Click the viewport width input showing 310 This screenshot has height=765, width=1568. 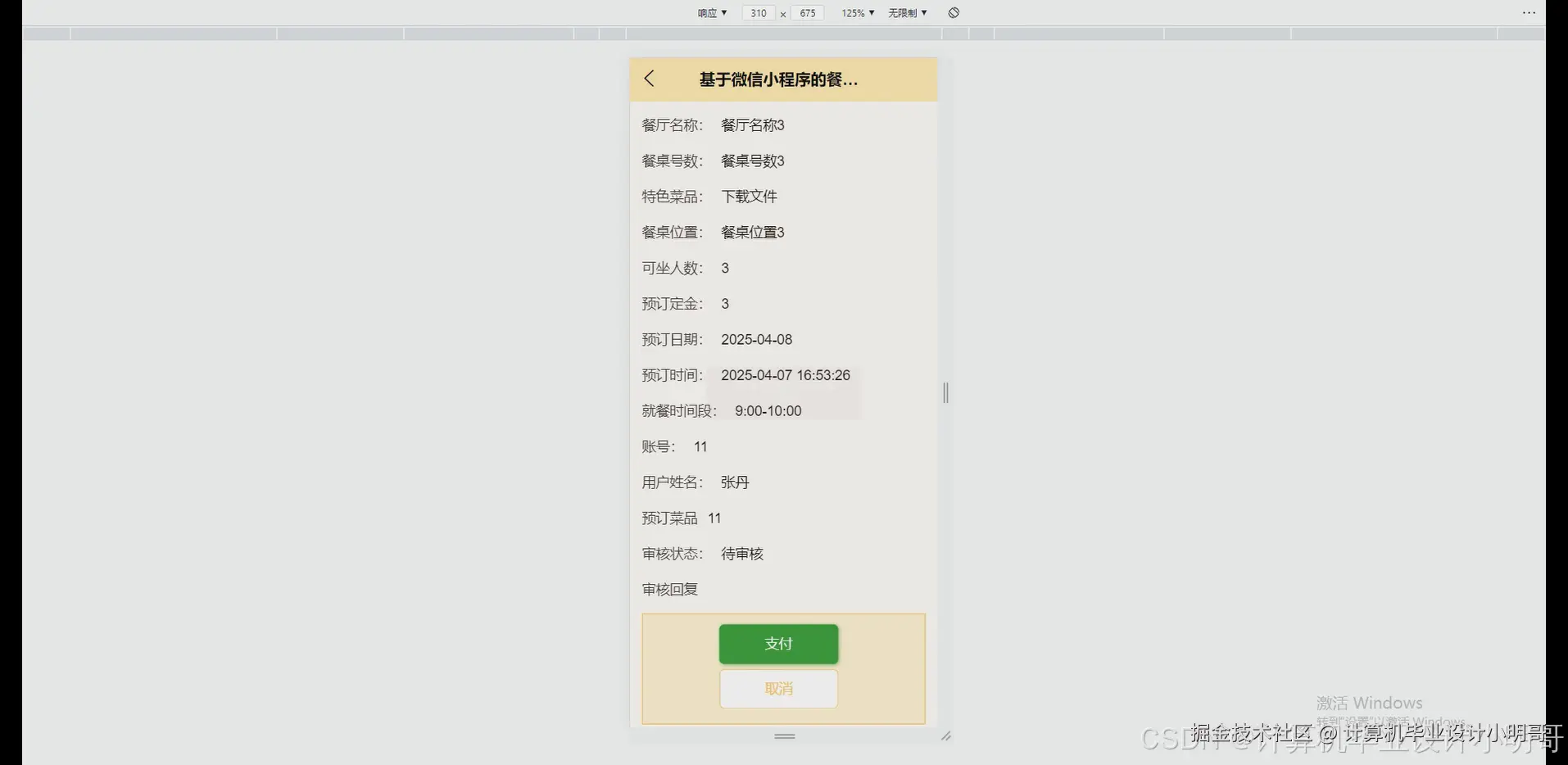[758, 12]
